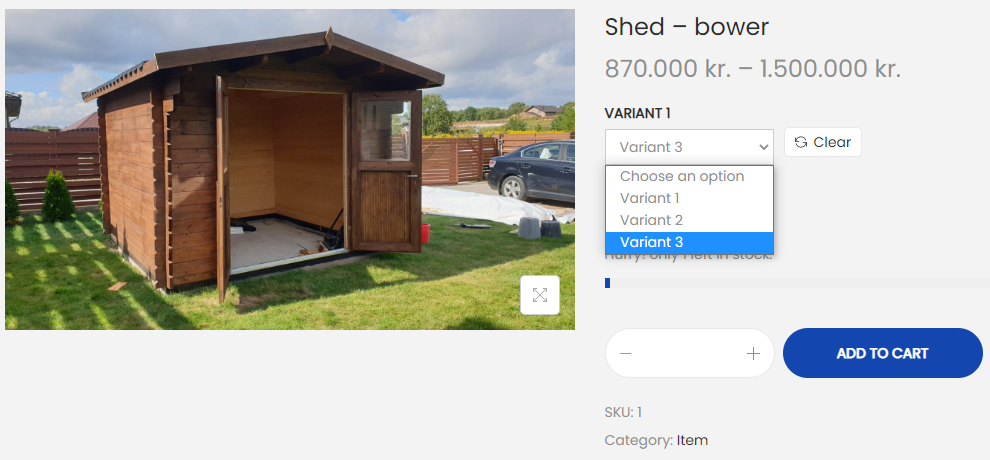Viewport: 990px width, 460px height.
Task: Click the price range text
Action: tap(753, 69)
